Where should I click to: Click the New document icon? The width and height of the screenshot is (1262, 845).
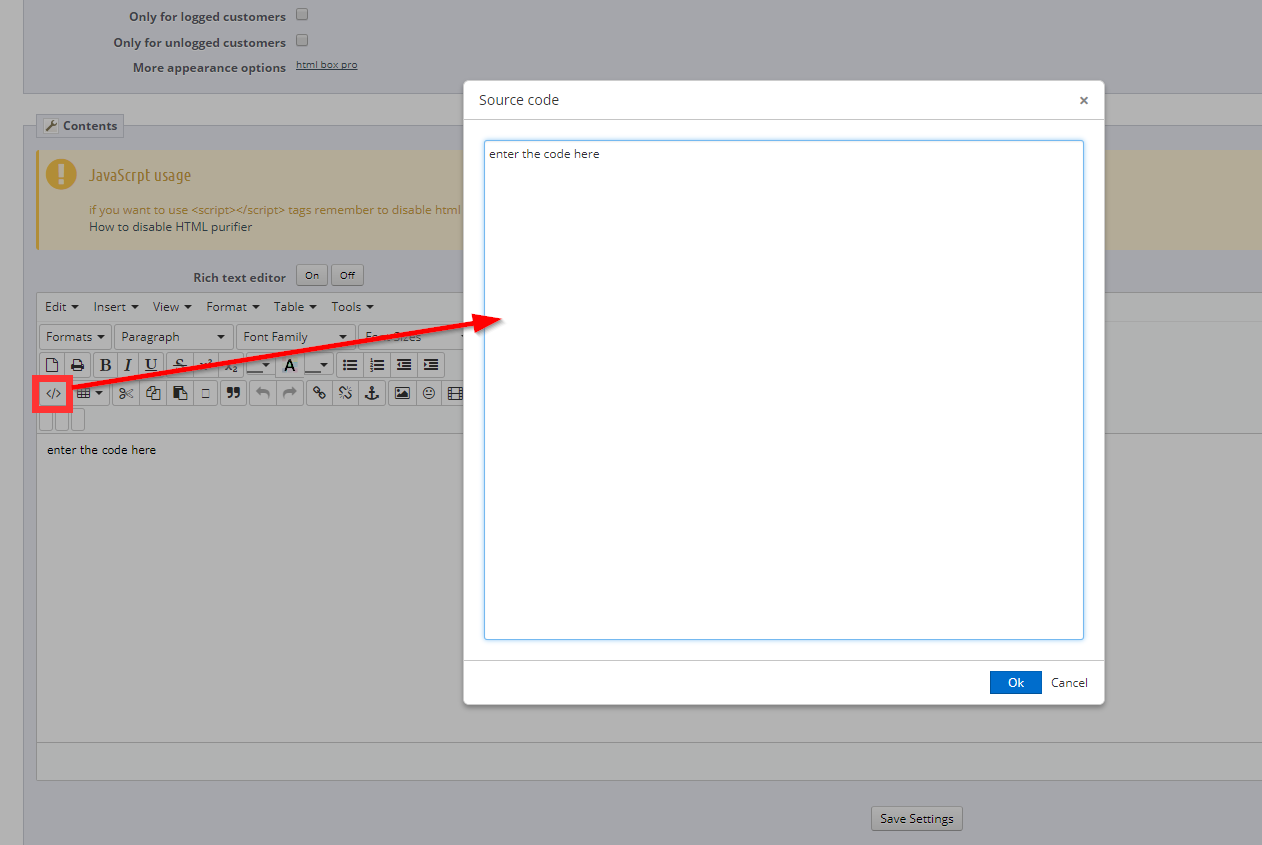[x=52, y=365]
